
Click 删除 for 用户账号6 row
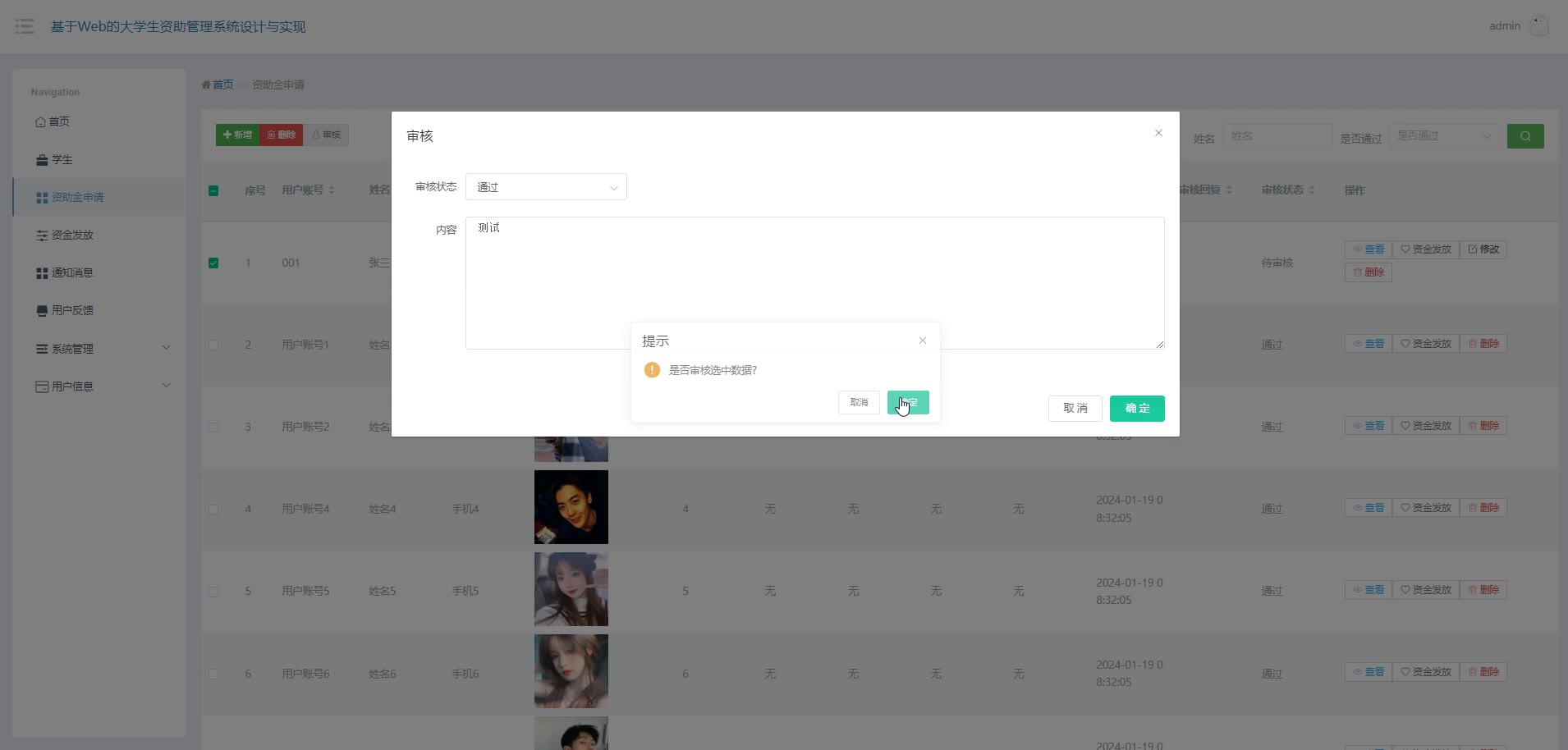click(1483, 672)
